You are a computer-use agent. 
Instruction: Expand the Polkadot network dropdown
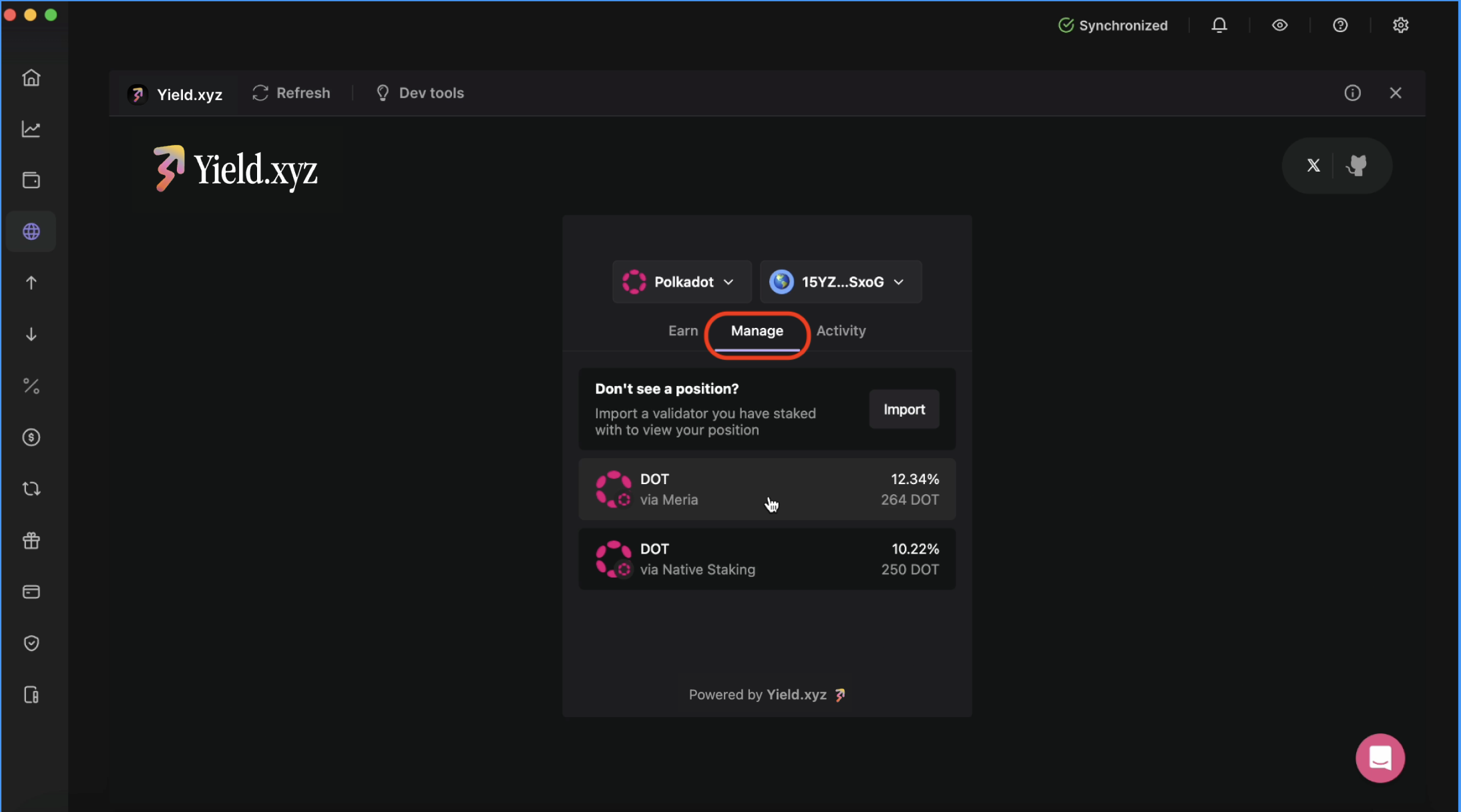[x=681, y=282]
